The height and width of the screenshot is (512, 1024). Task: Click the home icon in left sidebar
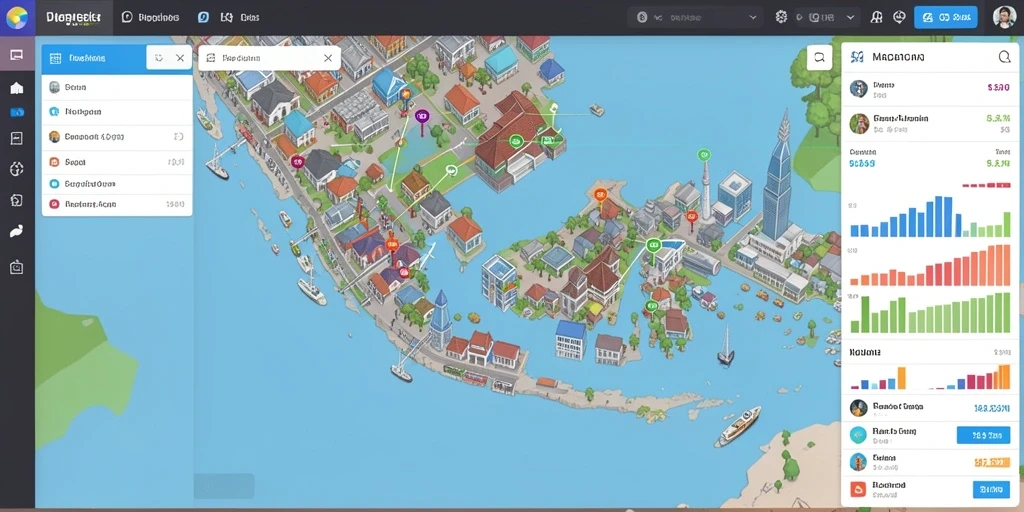17,88
